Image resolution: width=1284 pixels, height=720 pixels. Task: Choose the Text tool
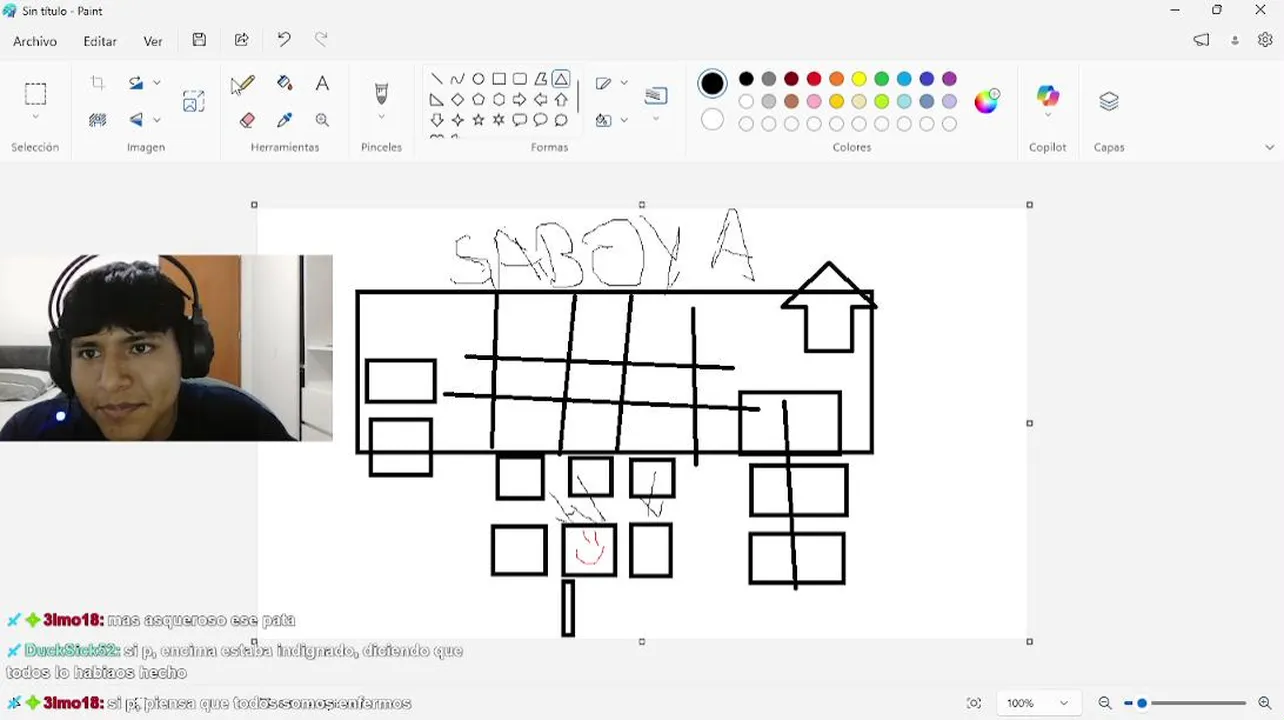tap(322, 84)
